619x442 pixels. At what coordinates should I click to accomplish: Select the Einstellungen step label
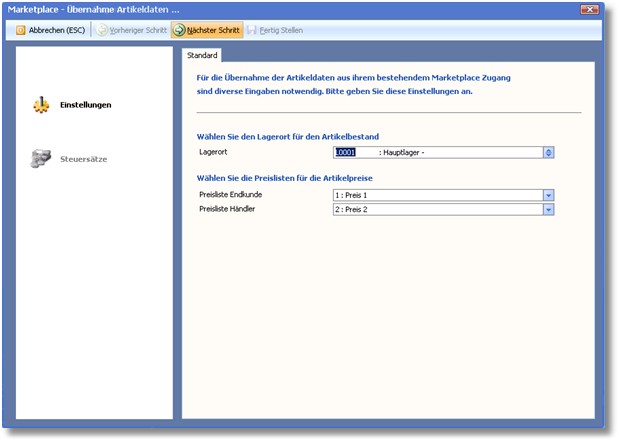coord(85,104)
